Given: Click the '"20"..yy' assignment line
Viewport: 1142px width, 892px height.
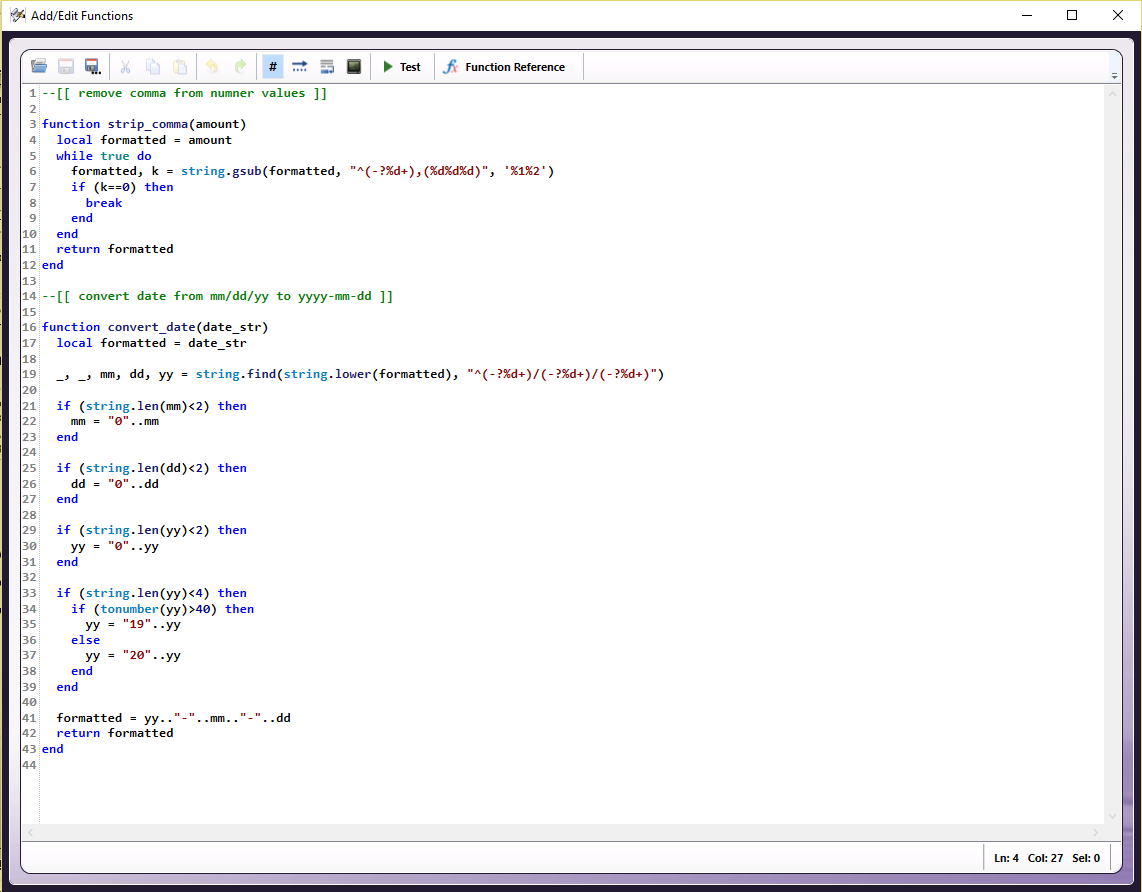Looking at the screenshot, I should click(x=133, y=655).
